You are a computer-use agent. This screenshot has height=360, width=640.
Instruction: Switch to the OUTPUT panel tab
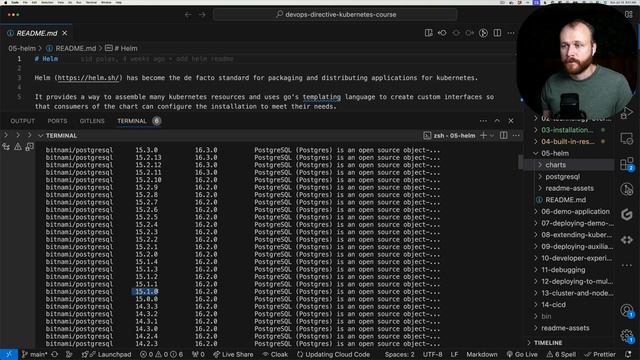22,121
